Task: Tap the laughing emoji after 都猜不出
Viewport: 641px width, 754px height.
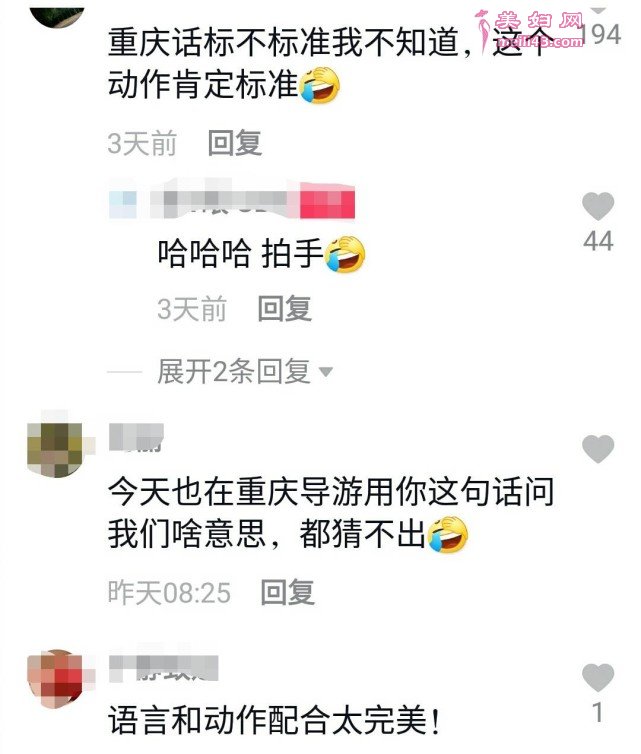Action: click(x=448, y=534)
